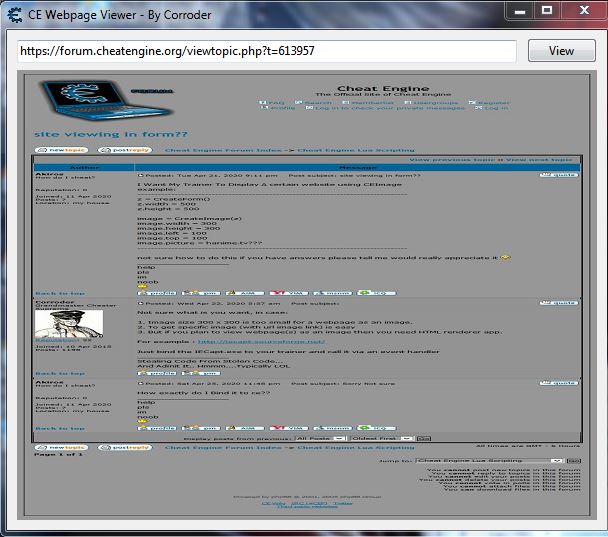
Task: Click quote button on 'Sorry Not sure' post
Action: pos(559,383)
